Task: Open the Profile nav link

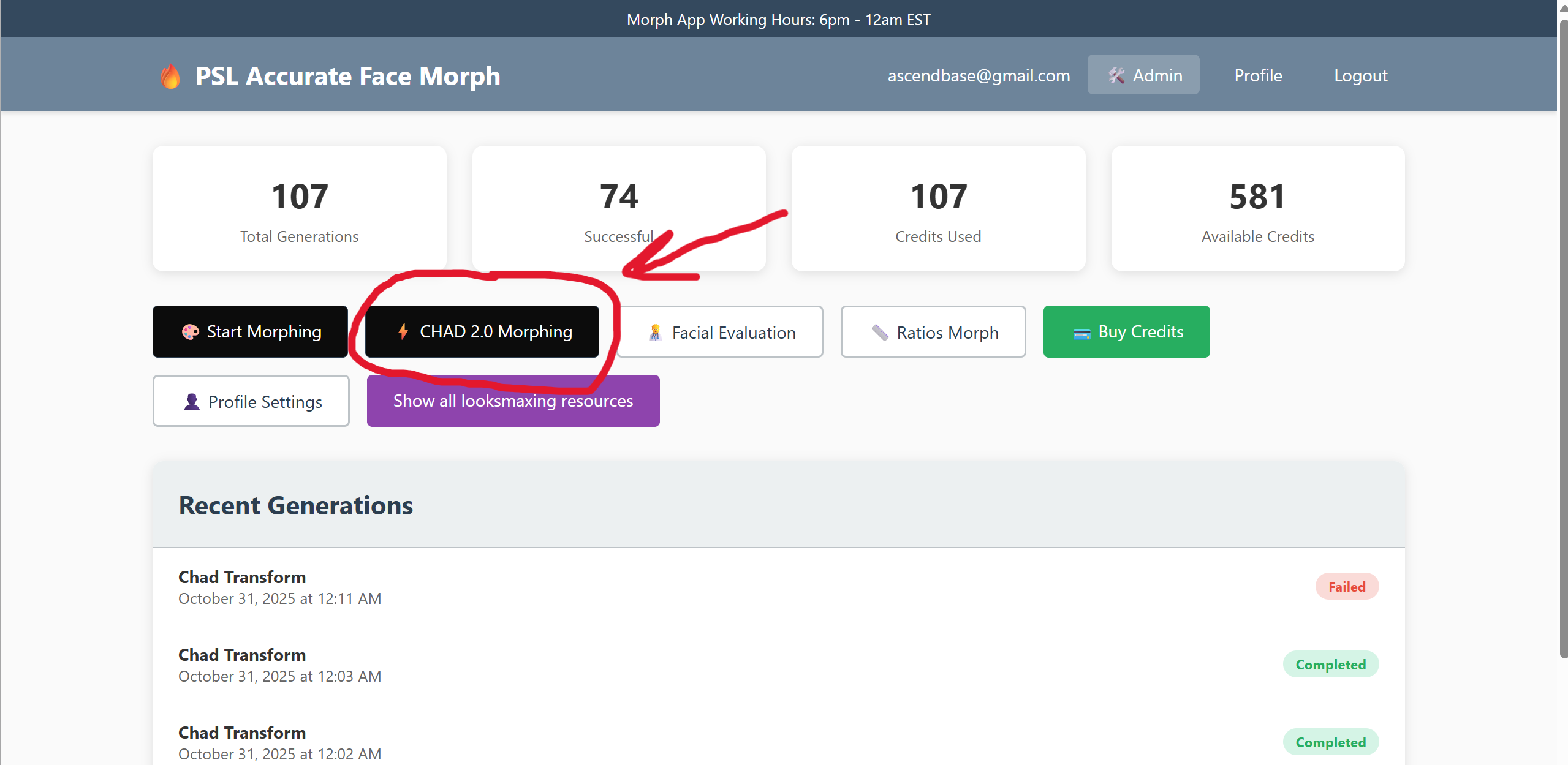Action: pyautogui.click(x=1258, y=75)
